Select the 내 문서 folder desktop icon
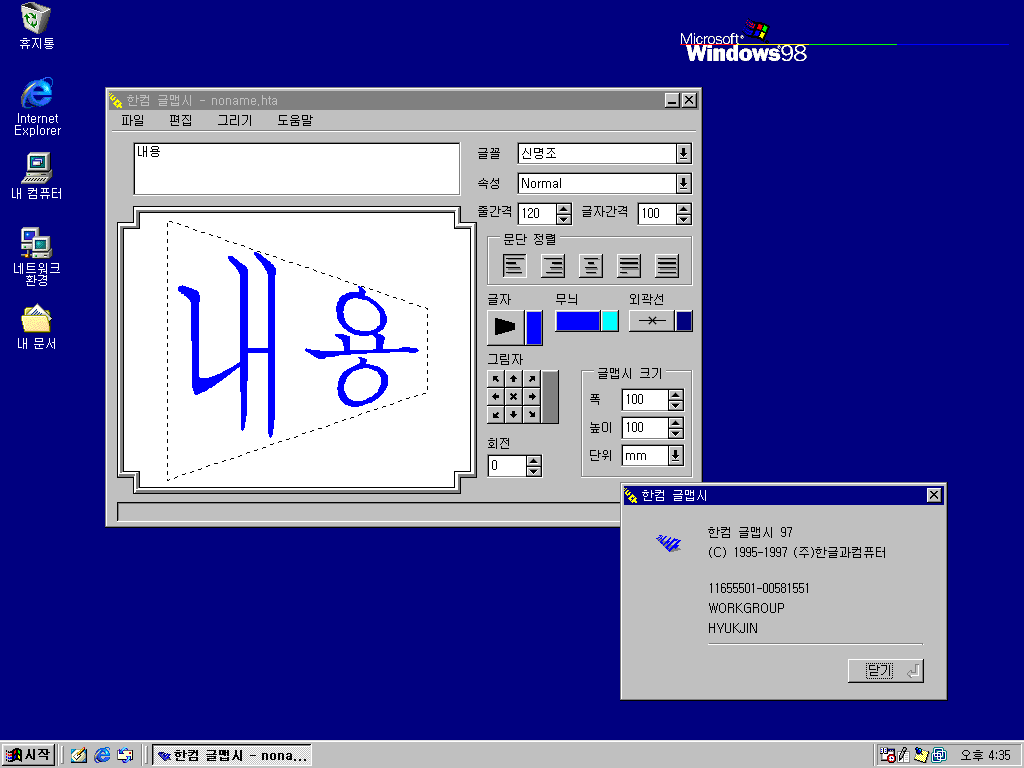This screenshot has height=768, width=1024. coord(37,327)
